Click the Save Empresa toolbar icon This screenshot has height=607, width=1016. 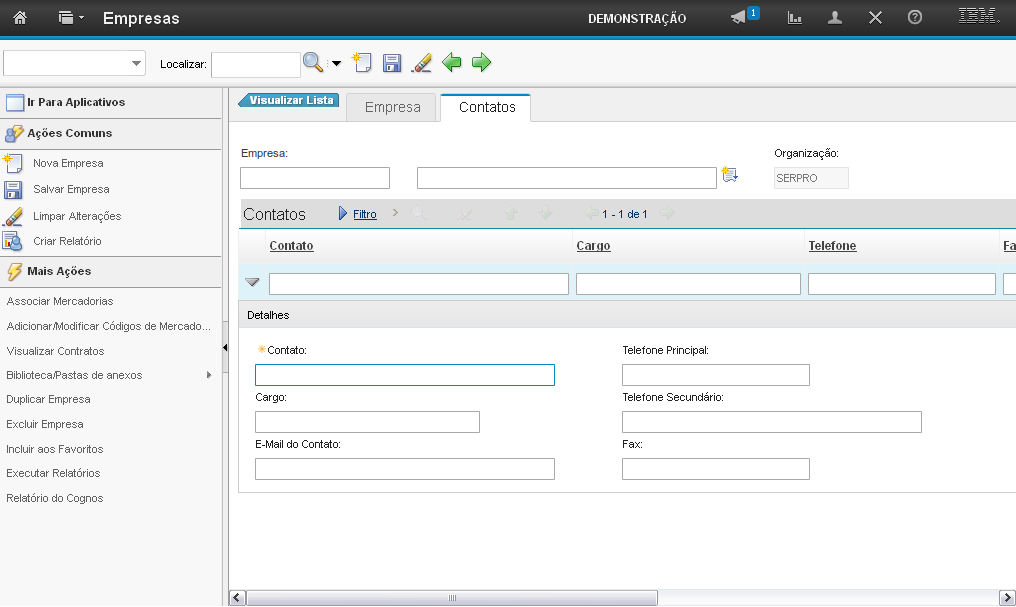(392, 63)
